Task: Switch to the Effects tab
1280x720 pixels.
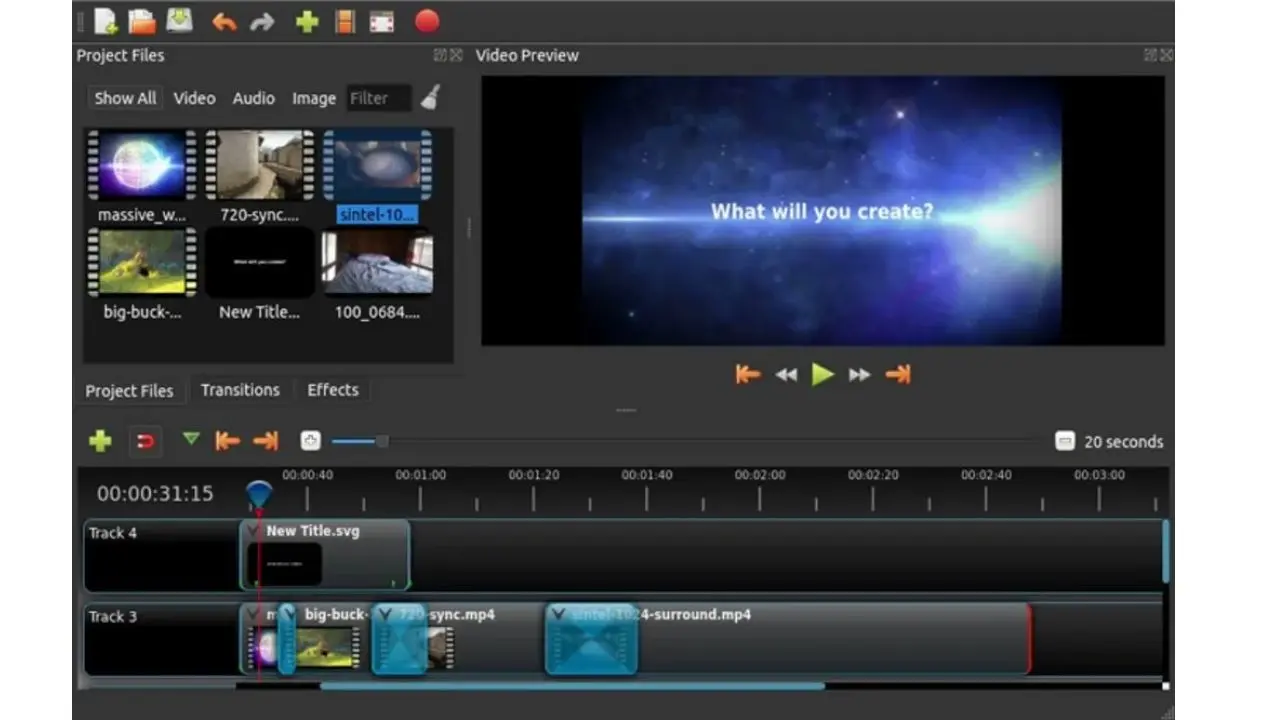Action: (x=333, y=390)
